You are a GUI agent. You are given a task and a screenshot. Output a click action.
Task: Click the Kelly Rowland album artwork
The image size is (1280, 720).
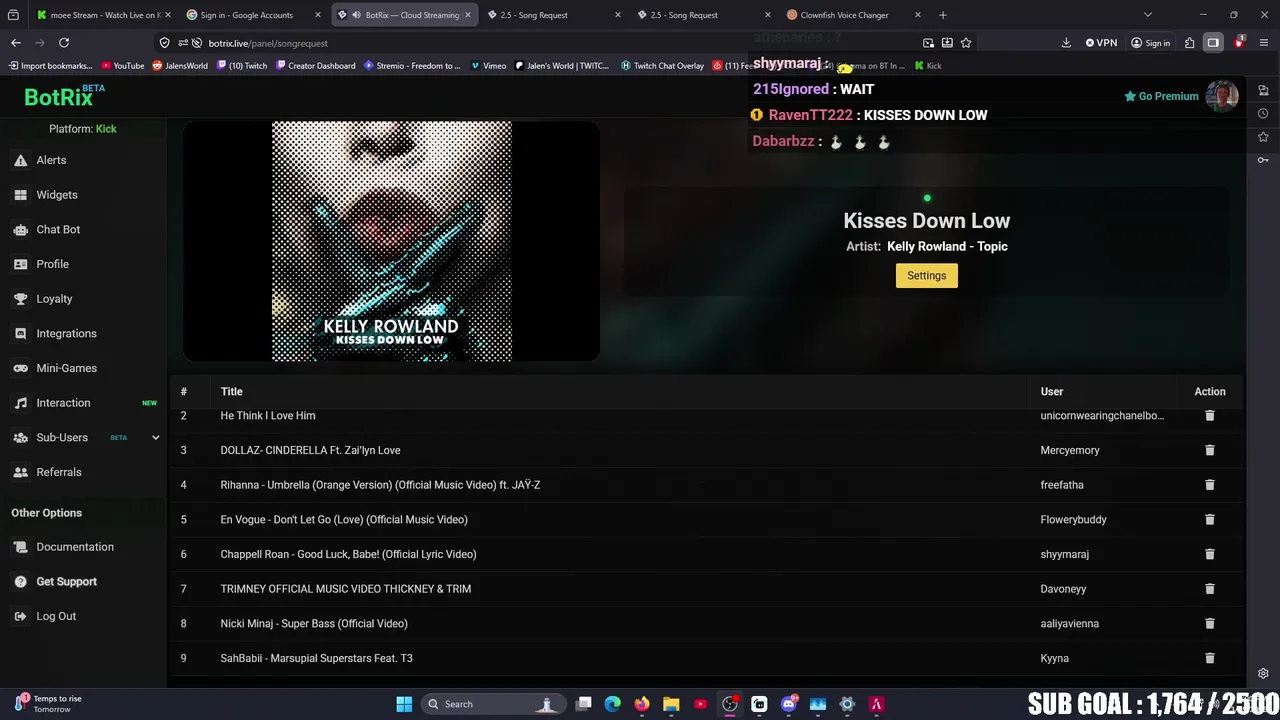point(392,241)
